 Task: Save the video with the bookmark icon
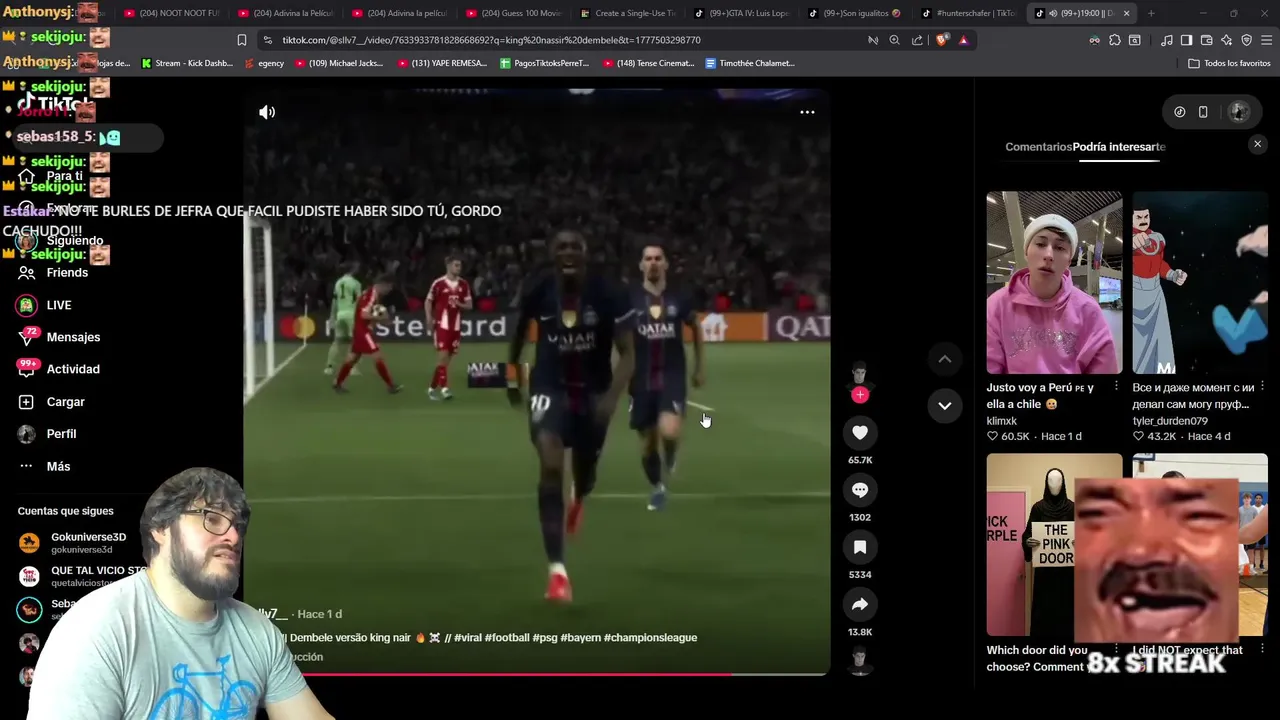click(860, 547)
